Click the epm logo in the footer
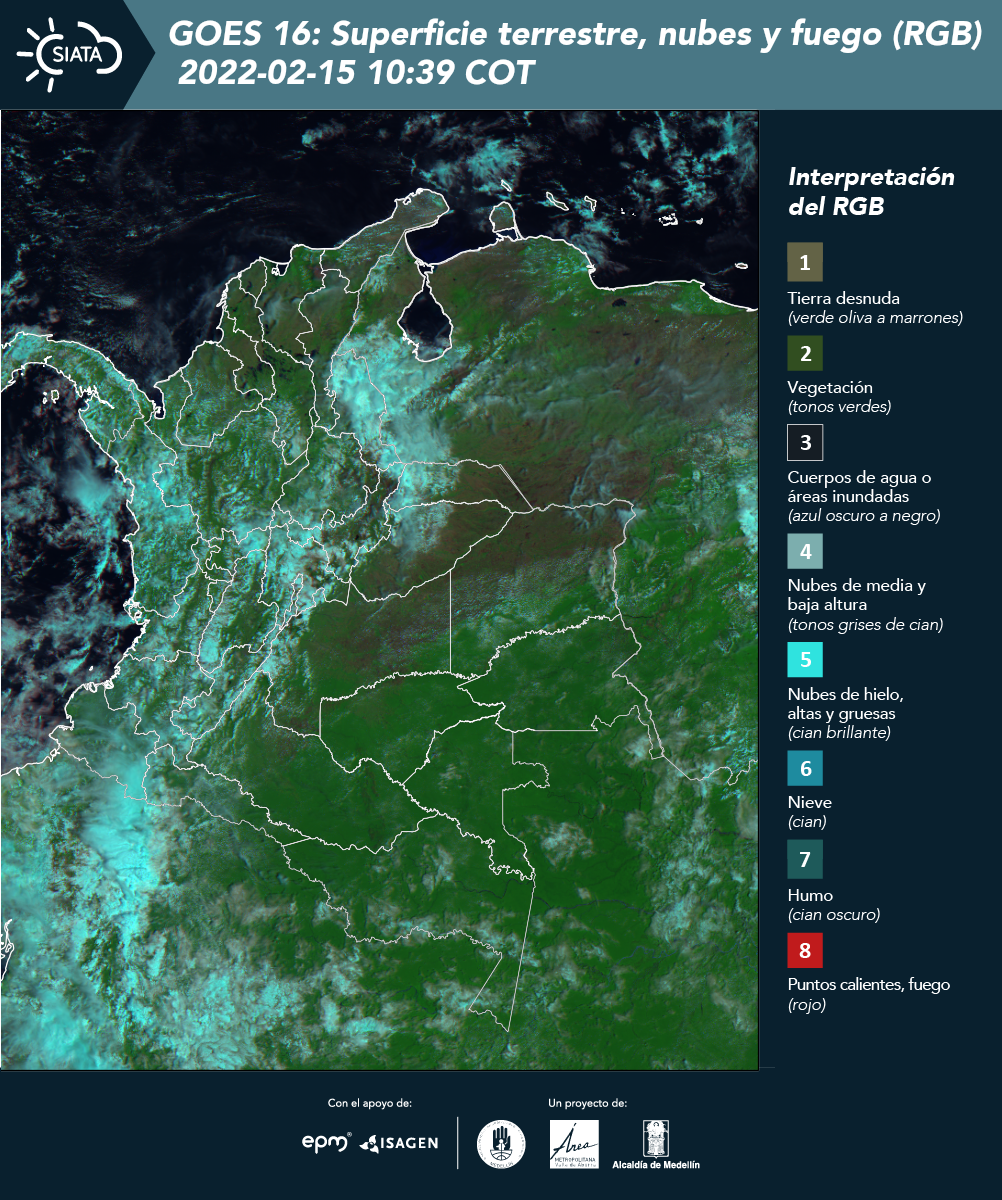Image resolution: width=1002 pixels, height=1200 pixels. pyautogui.click(x=326, y=1142)
